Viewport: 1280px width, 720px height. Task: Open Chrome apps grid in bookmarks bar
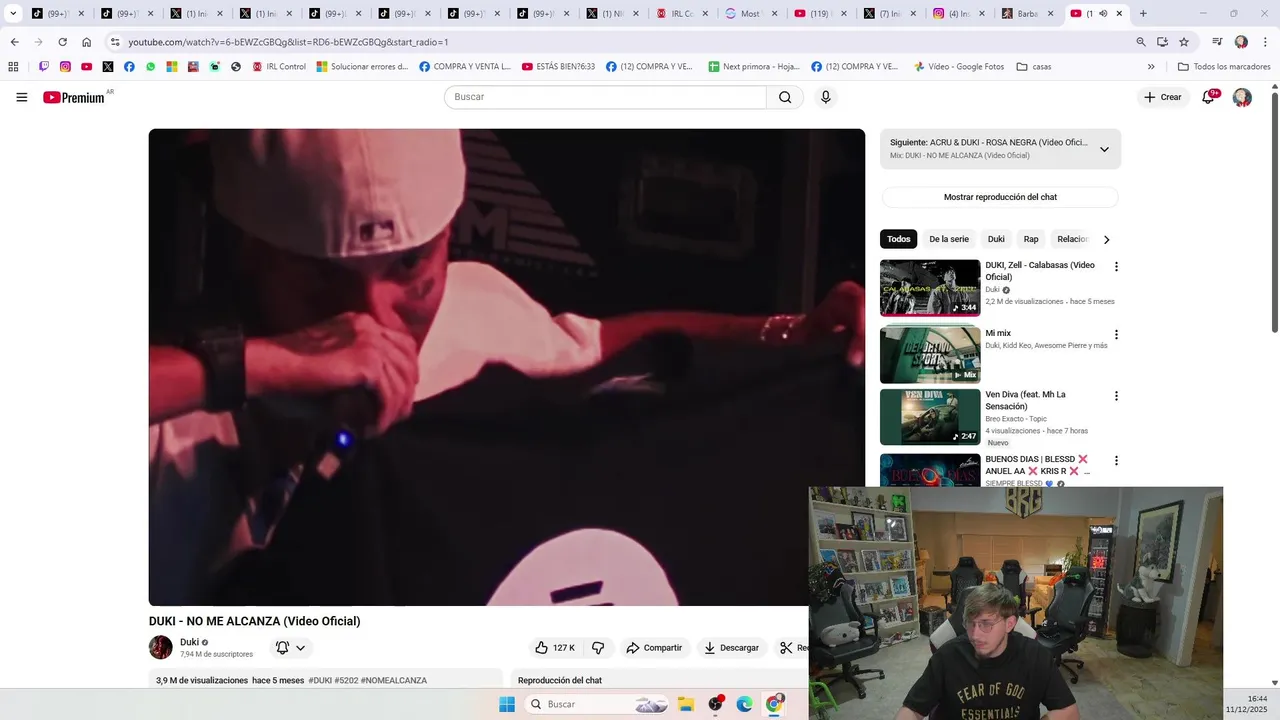click(x=13, y=67)
